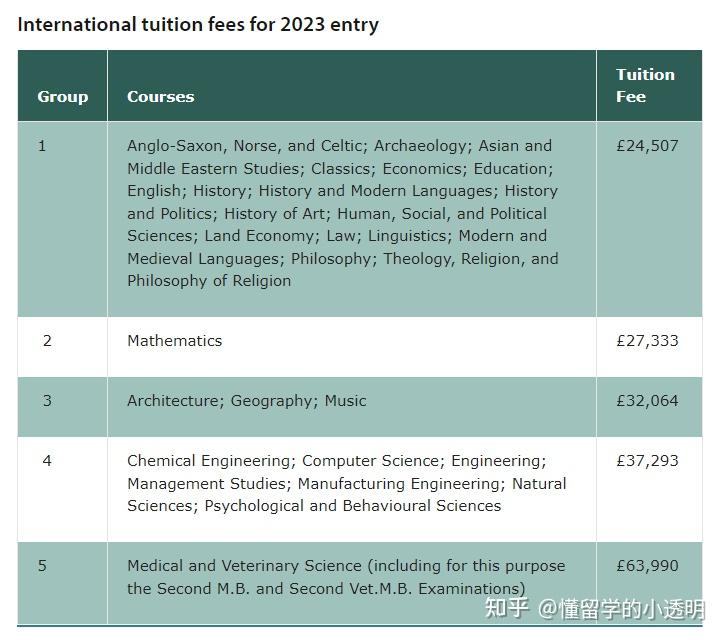The image size is (724, 640).
Task: Click group number 1 cell
Action: [x=42, y=146]
